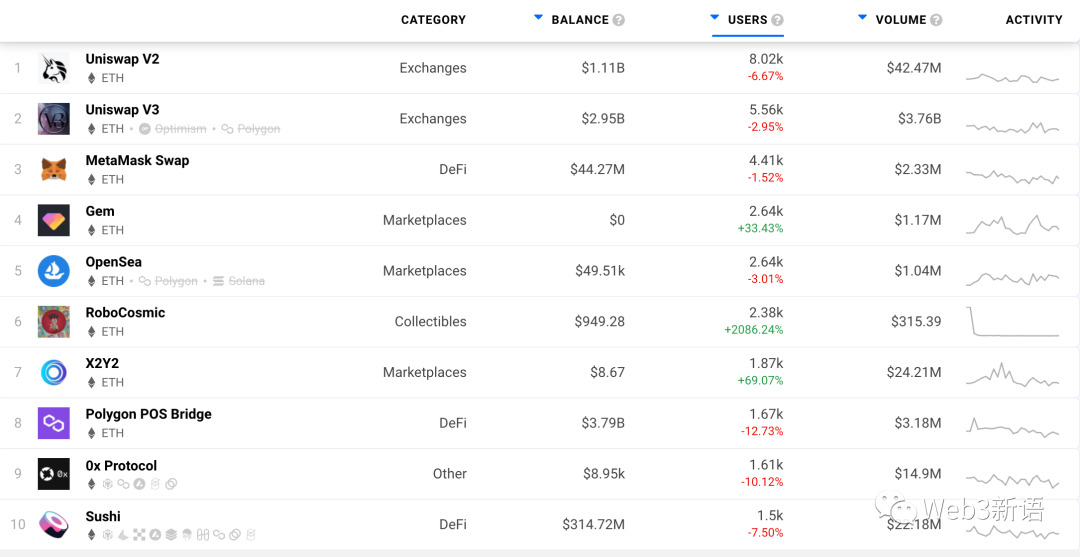Click the $24.21M volume value
The image size is (1080, 557).
[914, 372]
